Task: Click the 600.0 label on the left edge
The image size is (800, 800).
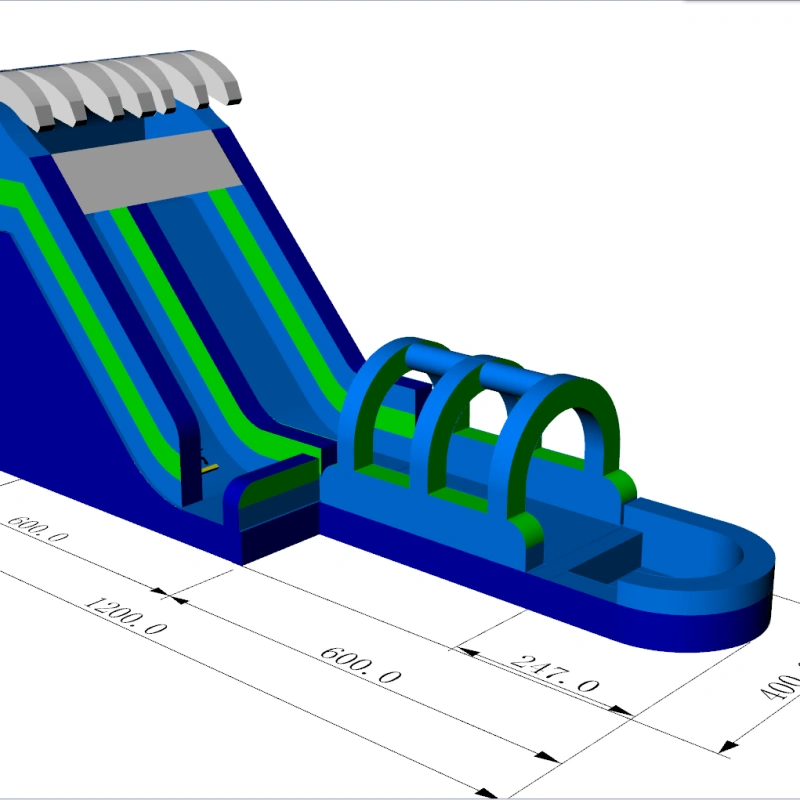Action: coord(38,529)
